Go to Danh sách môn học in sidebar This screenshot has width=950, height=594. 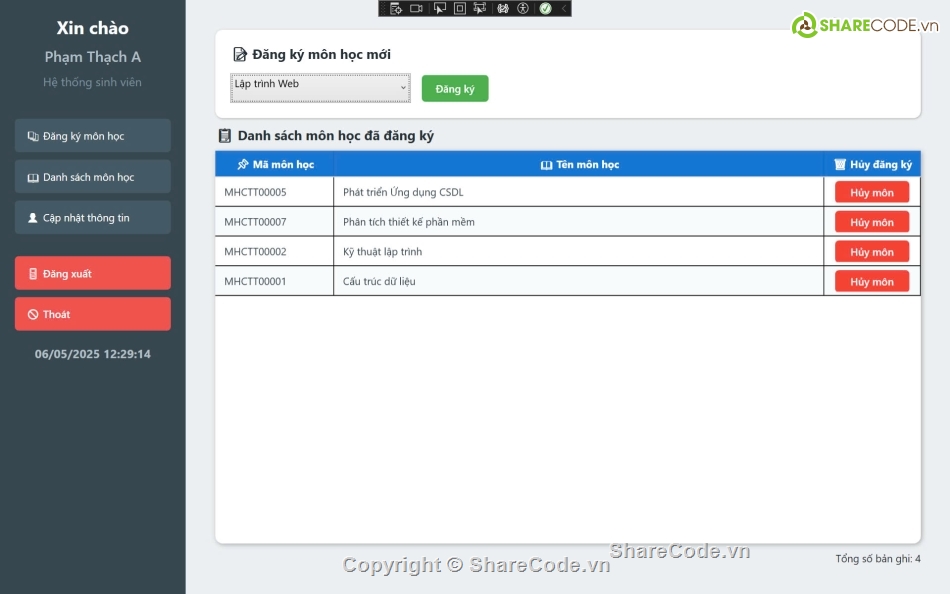[93, 177]
